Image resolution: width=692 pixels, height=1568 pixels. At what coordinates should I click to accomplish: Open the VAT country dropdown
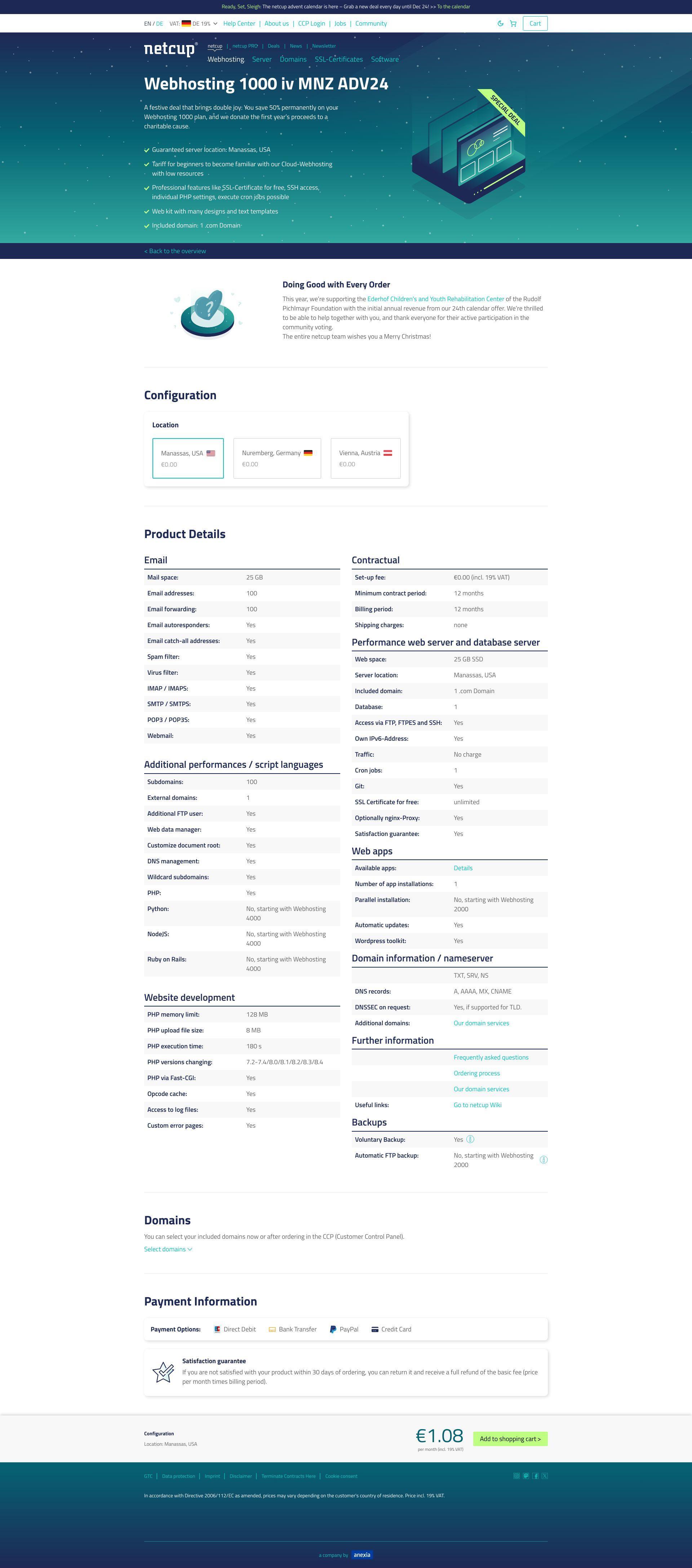(194, 24)
